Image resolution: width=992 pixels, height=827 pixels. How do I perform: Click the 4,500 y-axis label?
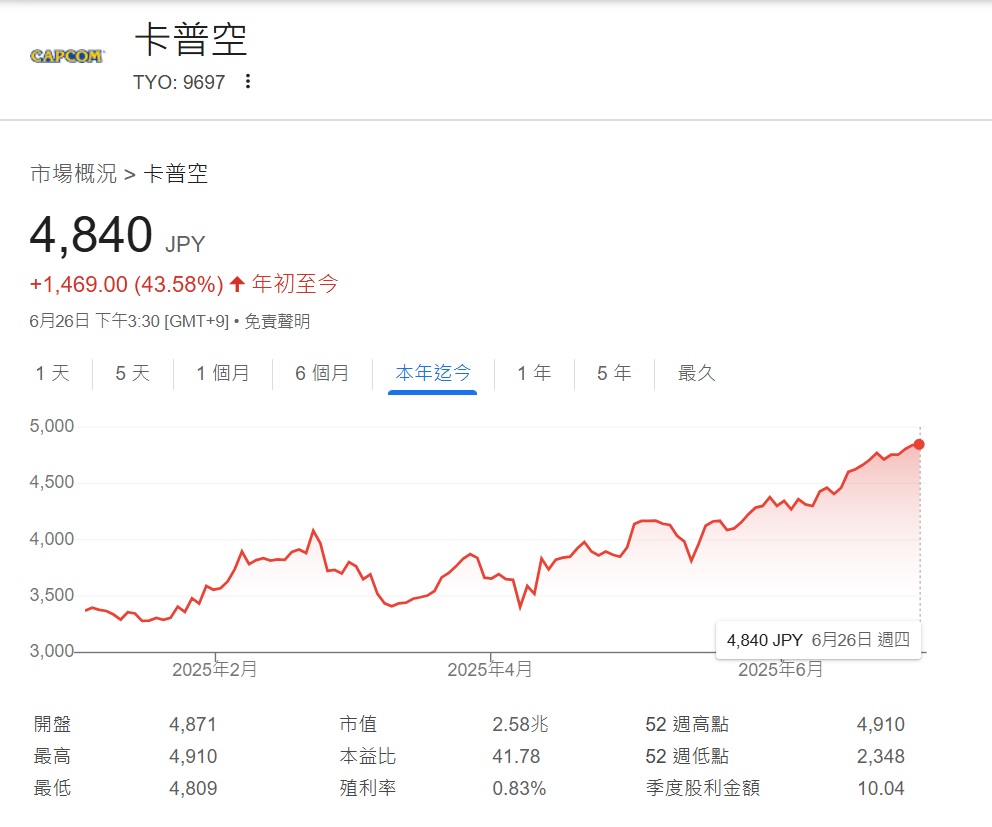[x=52, y=482]
